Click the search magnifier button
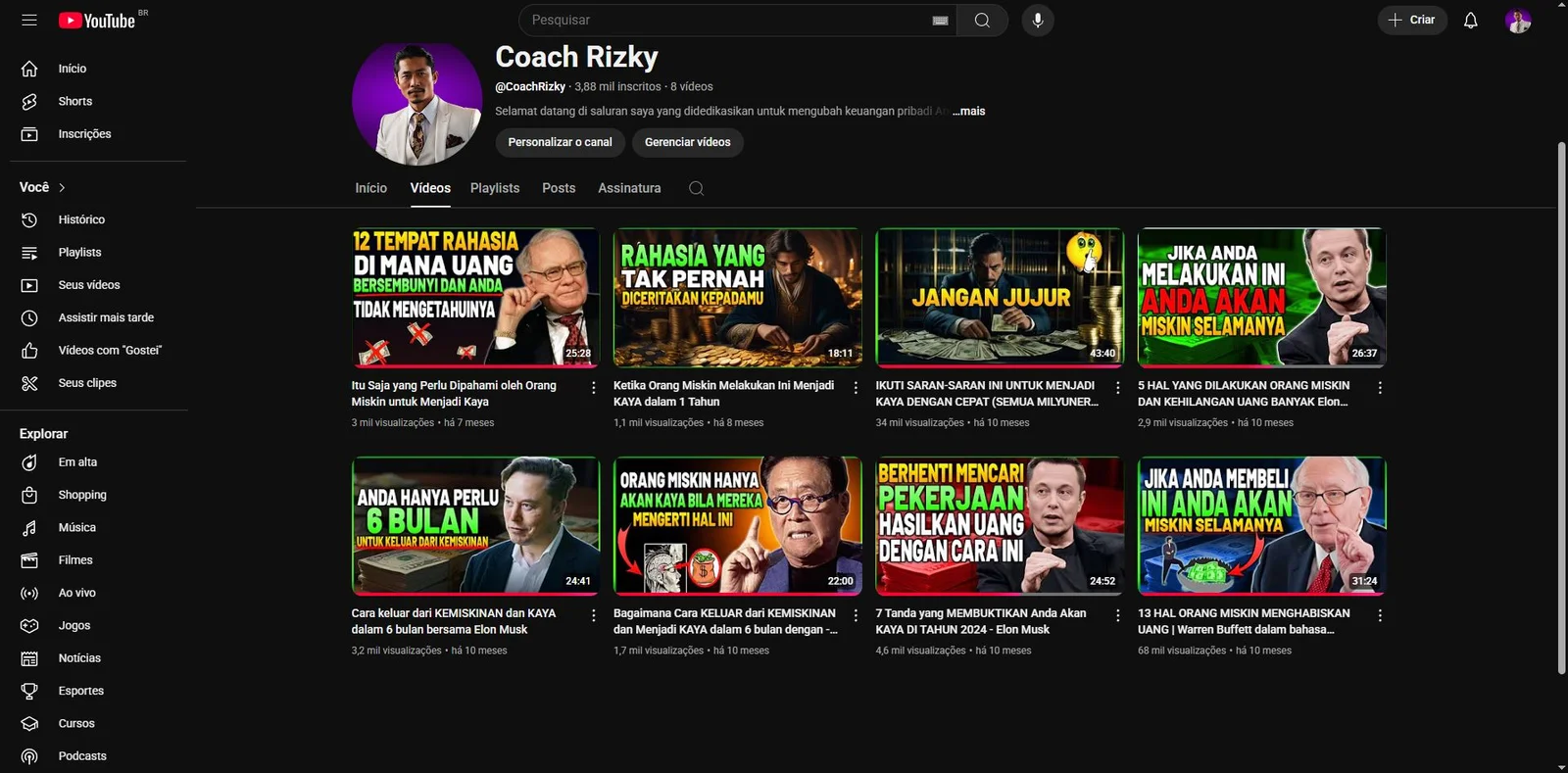This screenshot has height=773, width=1568. click(982, 21)
